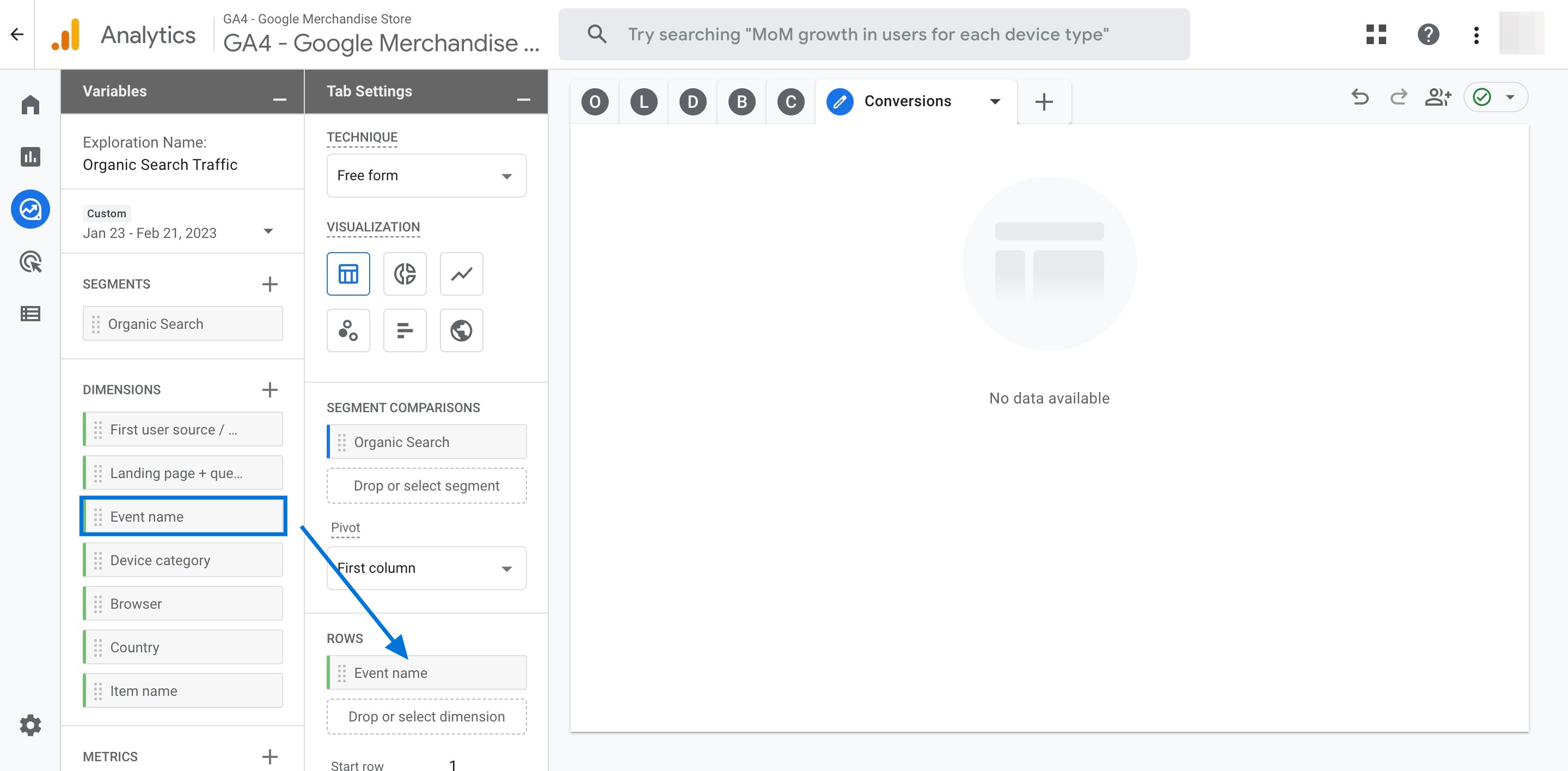Screen dimensions: 1568x771
Task: Open the Conversions tab dropdown arrow
Action: 995,101
